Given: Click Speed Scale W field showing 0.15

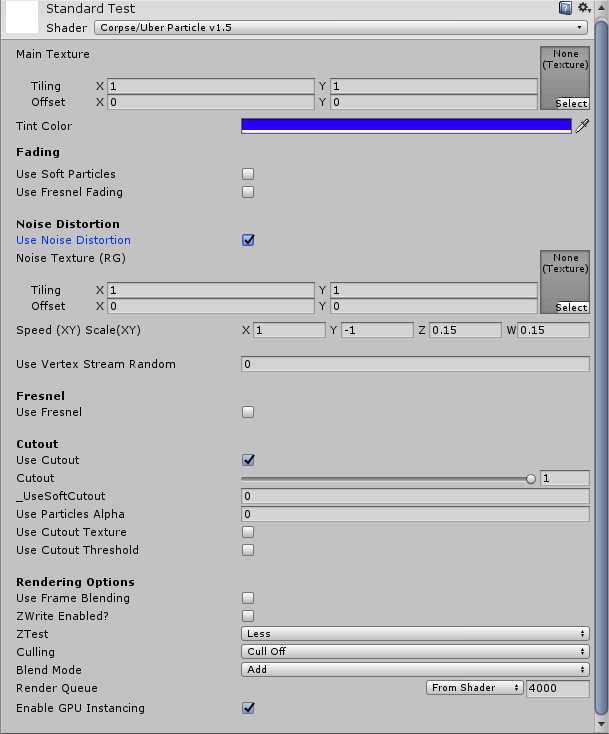Looking at the screenshot, I should tap(553, 330).
